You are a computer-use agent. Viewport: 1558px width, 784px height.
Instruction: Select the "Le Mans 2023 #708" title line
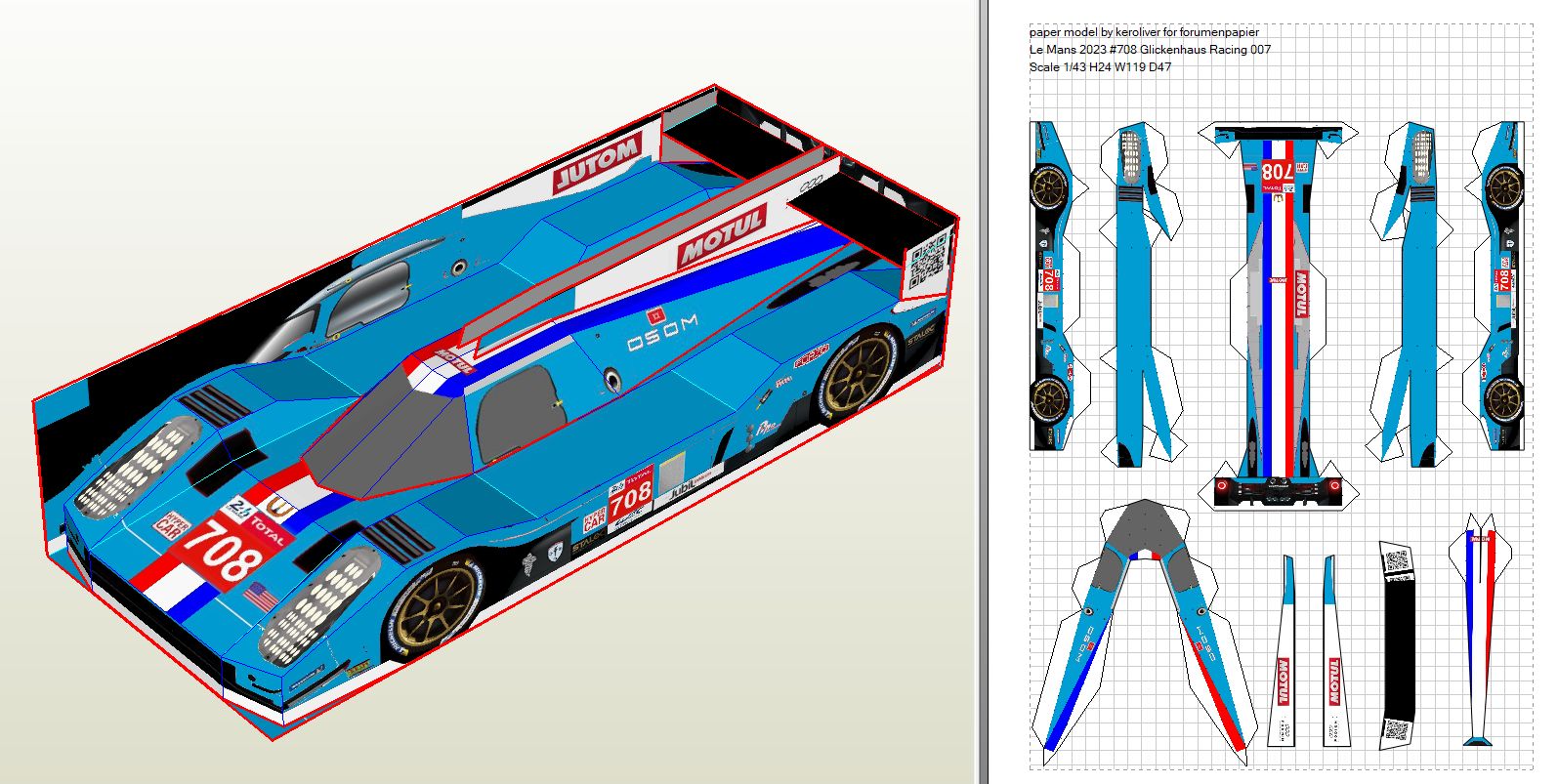(1150, 50)
